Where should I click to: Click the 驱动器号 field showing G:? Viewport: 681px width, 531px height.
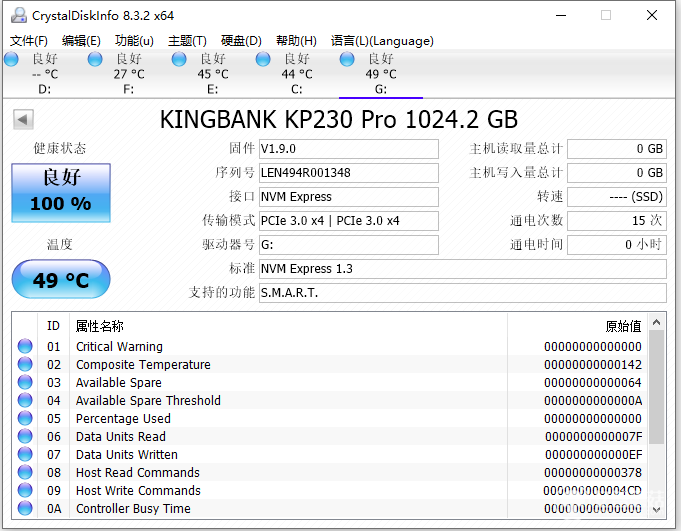coord(349,245)
